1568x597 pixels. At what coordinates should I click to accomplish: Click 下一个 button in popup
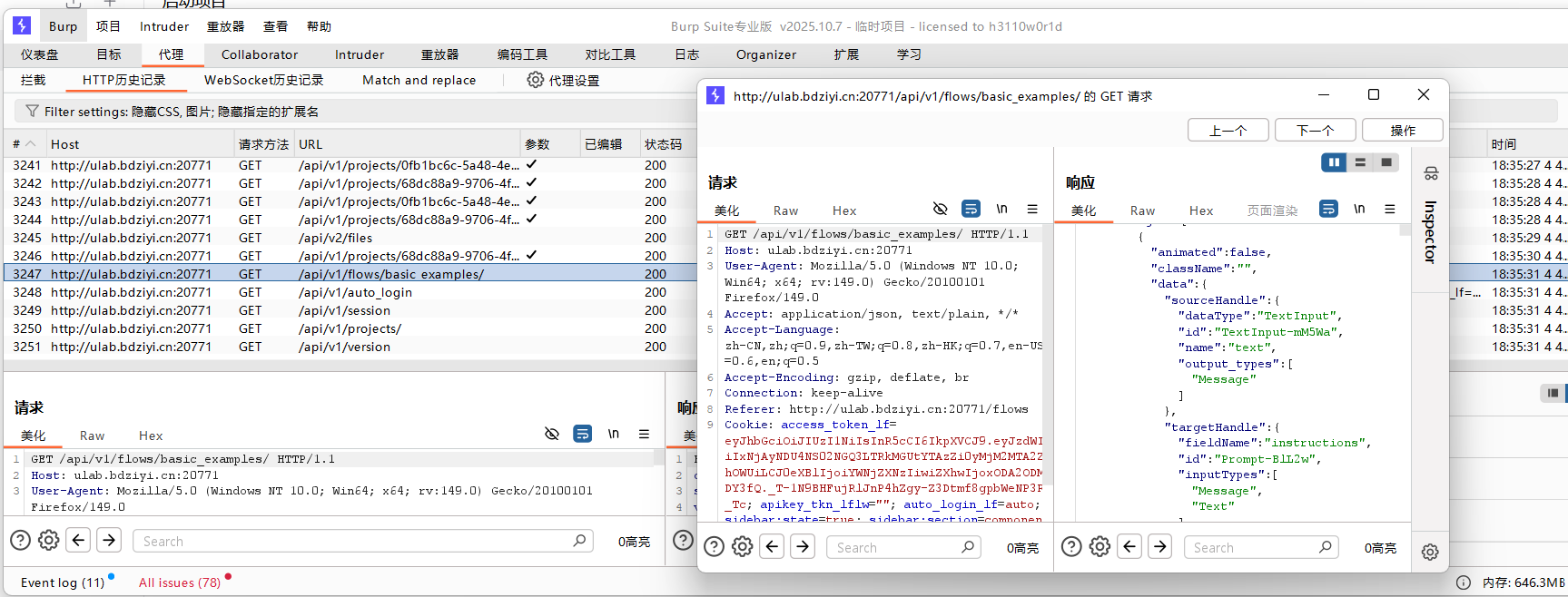tap(1315, 131)
